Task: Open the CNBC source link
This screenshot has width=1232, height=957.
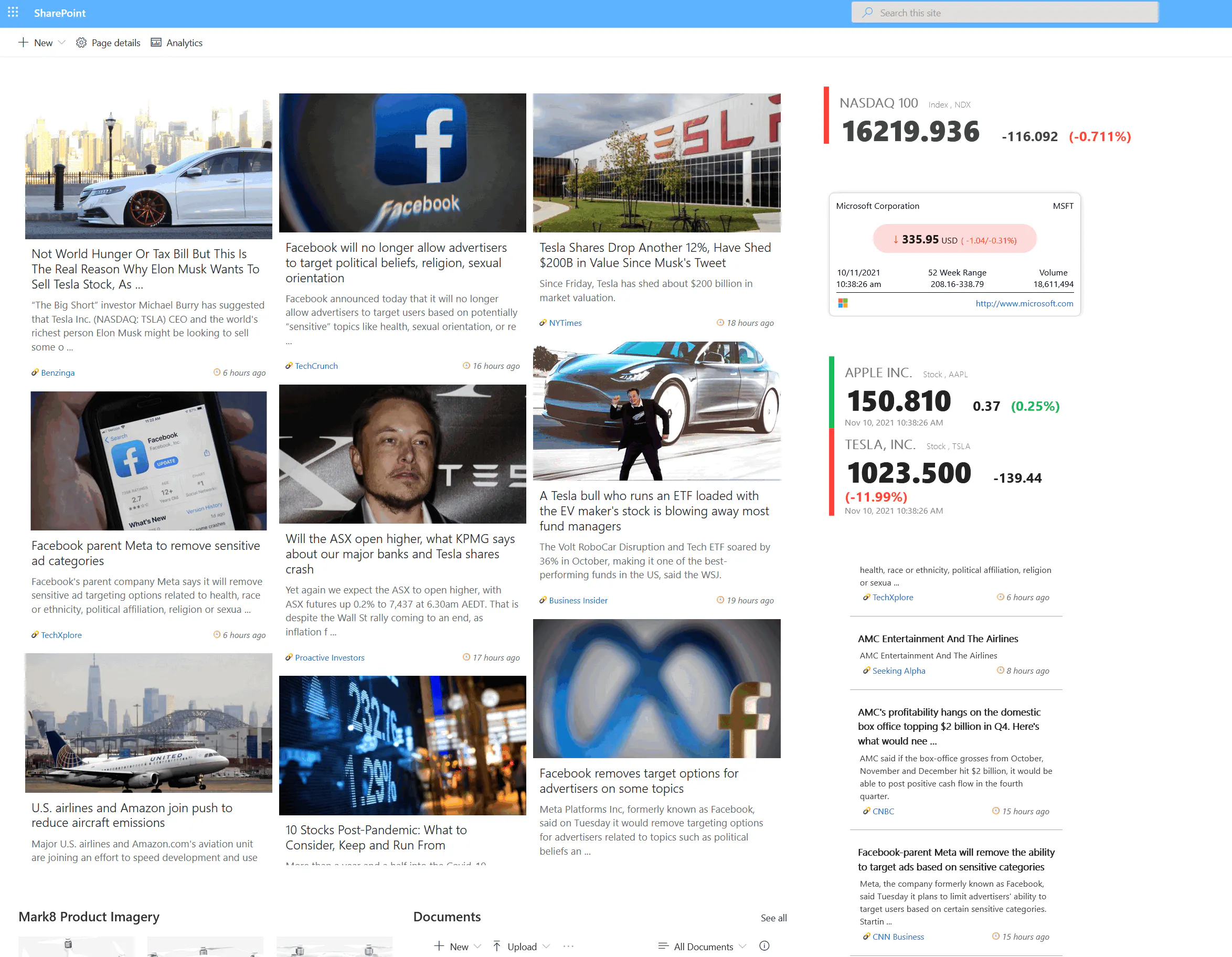Action: point(883,811)
